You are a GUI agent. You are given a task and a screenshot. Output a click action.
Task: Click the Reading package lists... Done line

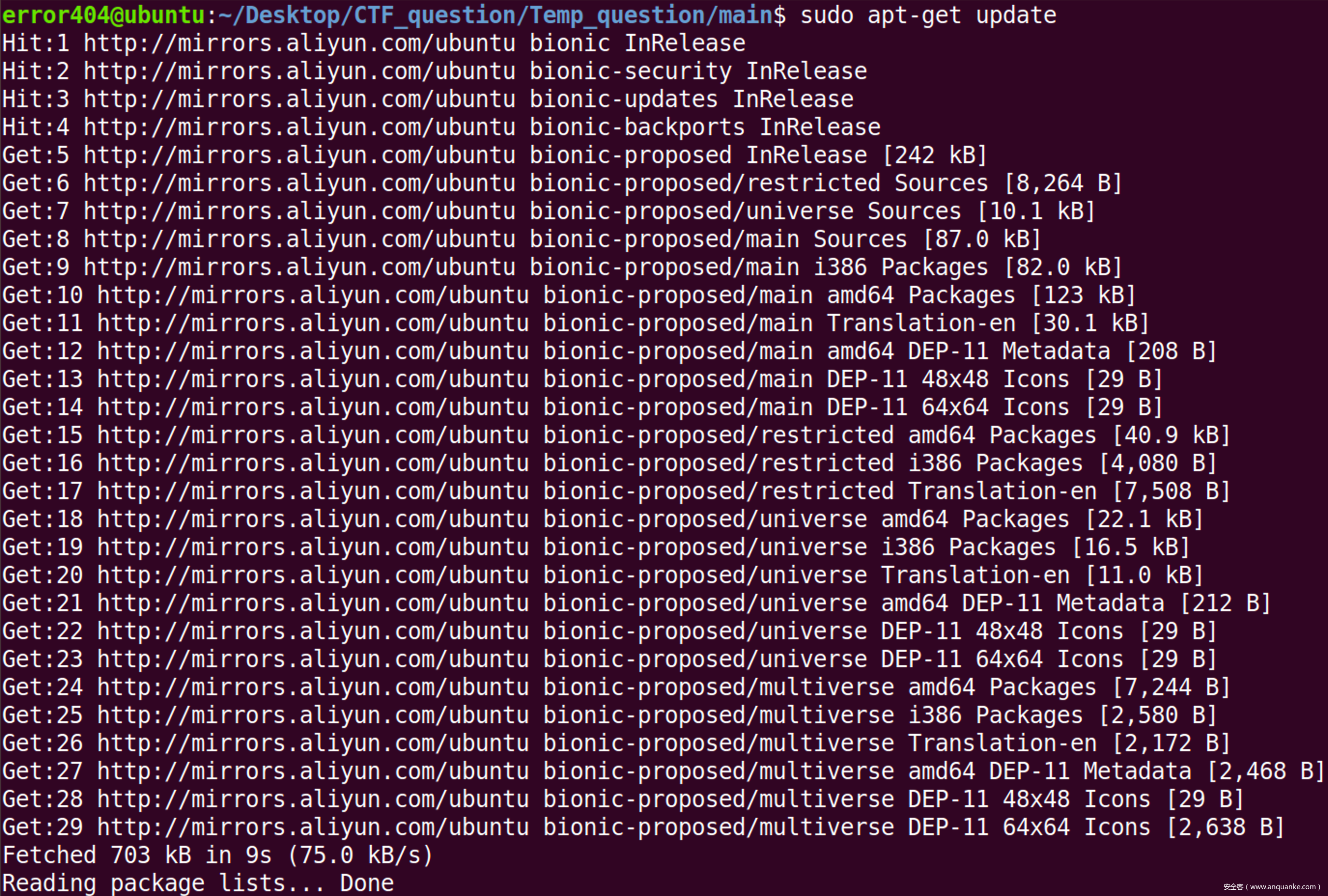pos(198,883)
